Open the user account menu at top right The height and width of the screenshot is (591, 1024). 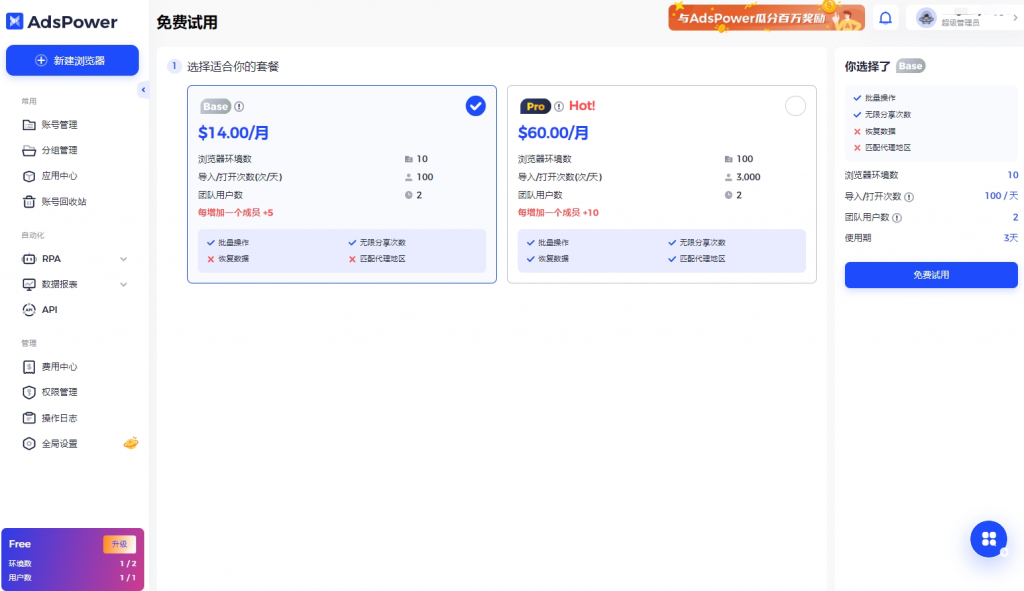click(964, 18)
